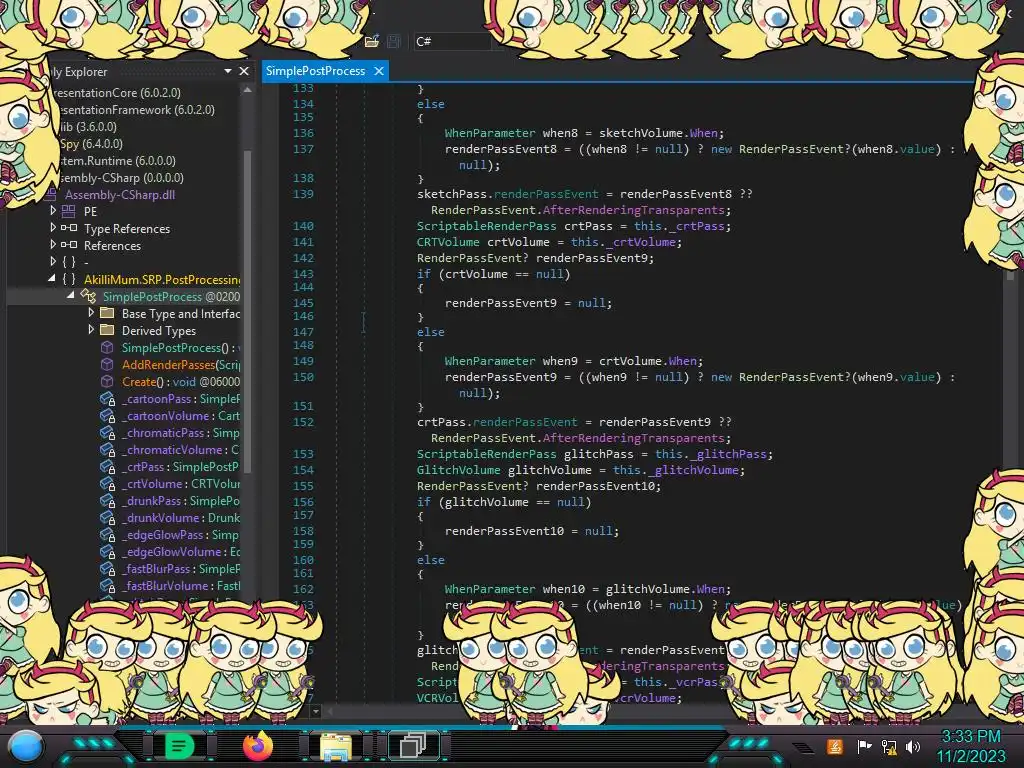Screen dimensions: 1024x768
Task: Close the Assembly Explorer panel
Action: 244,71
